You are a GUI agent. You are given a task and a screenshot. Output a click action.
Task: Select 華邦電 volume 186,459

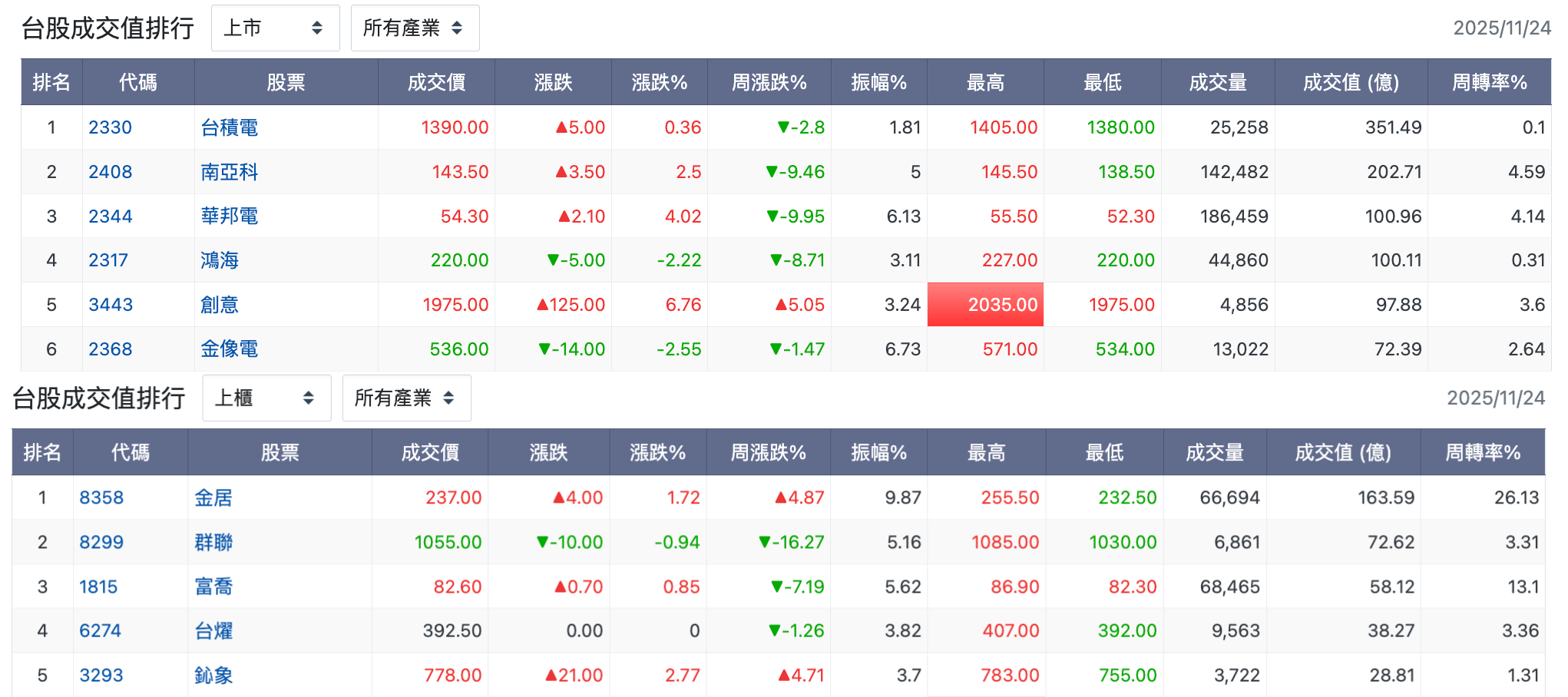(1234, 216)
